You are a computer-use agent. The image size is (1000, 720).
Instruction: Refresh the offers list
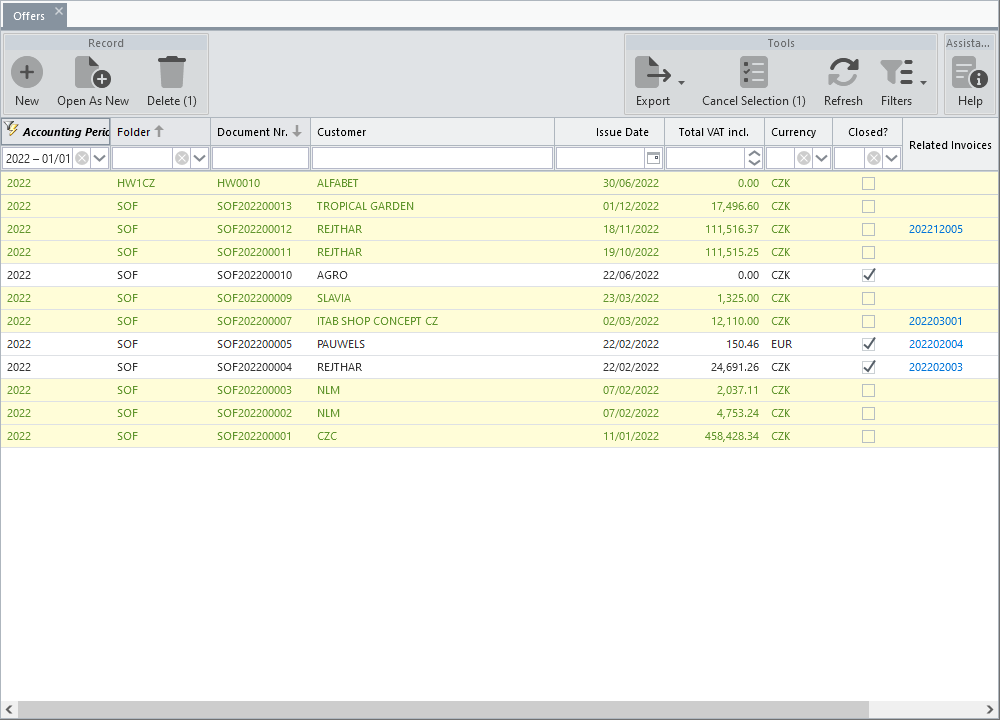point(842,82)
